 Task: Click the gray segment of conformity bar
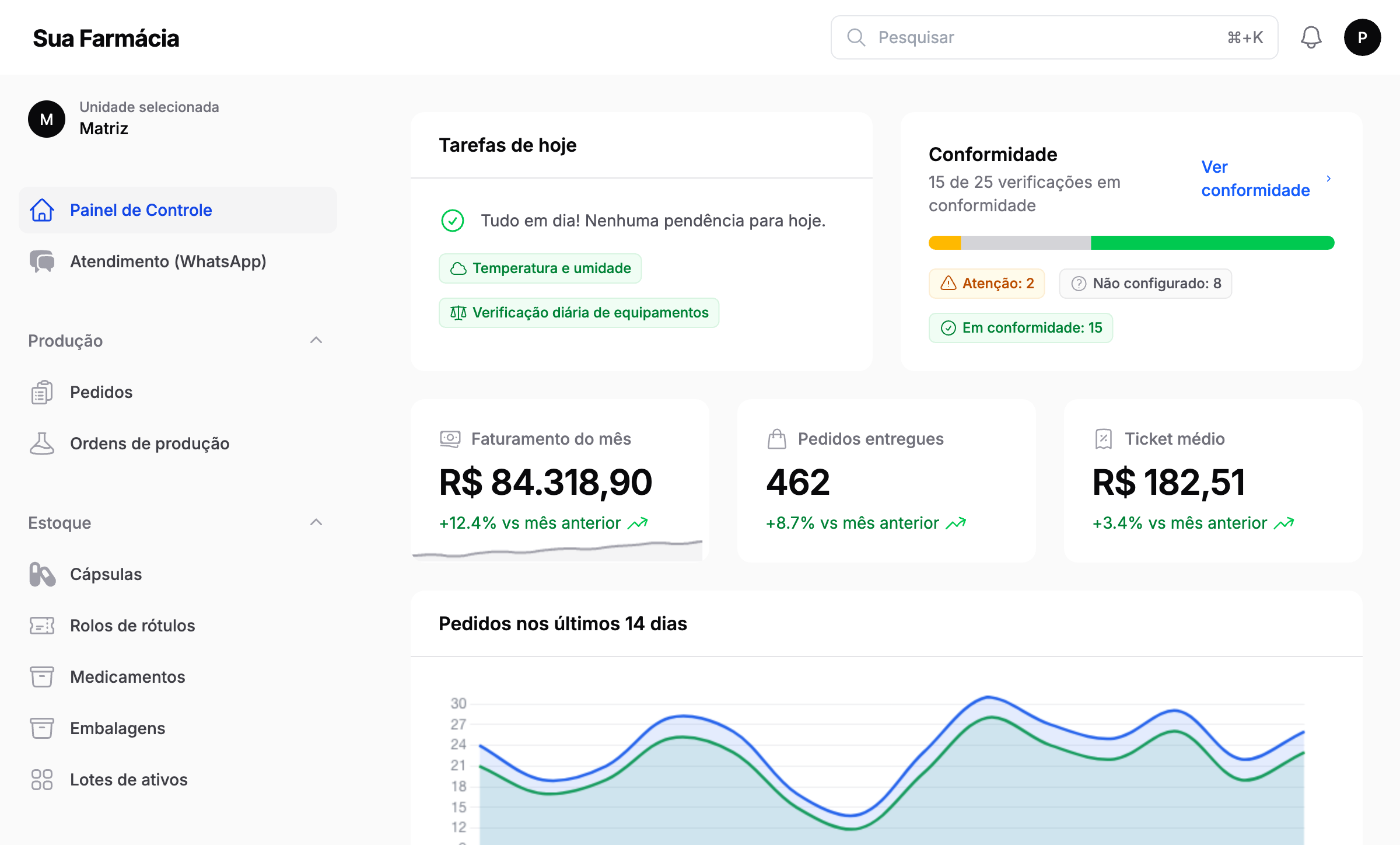point(1026,243)
